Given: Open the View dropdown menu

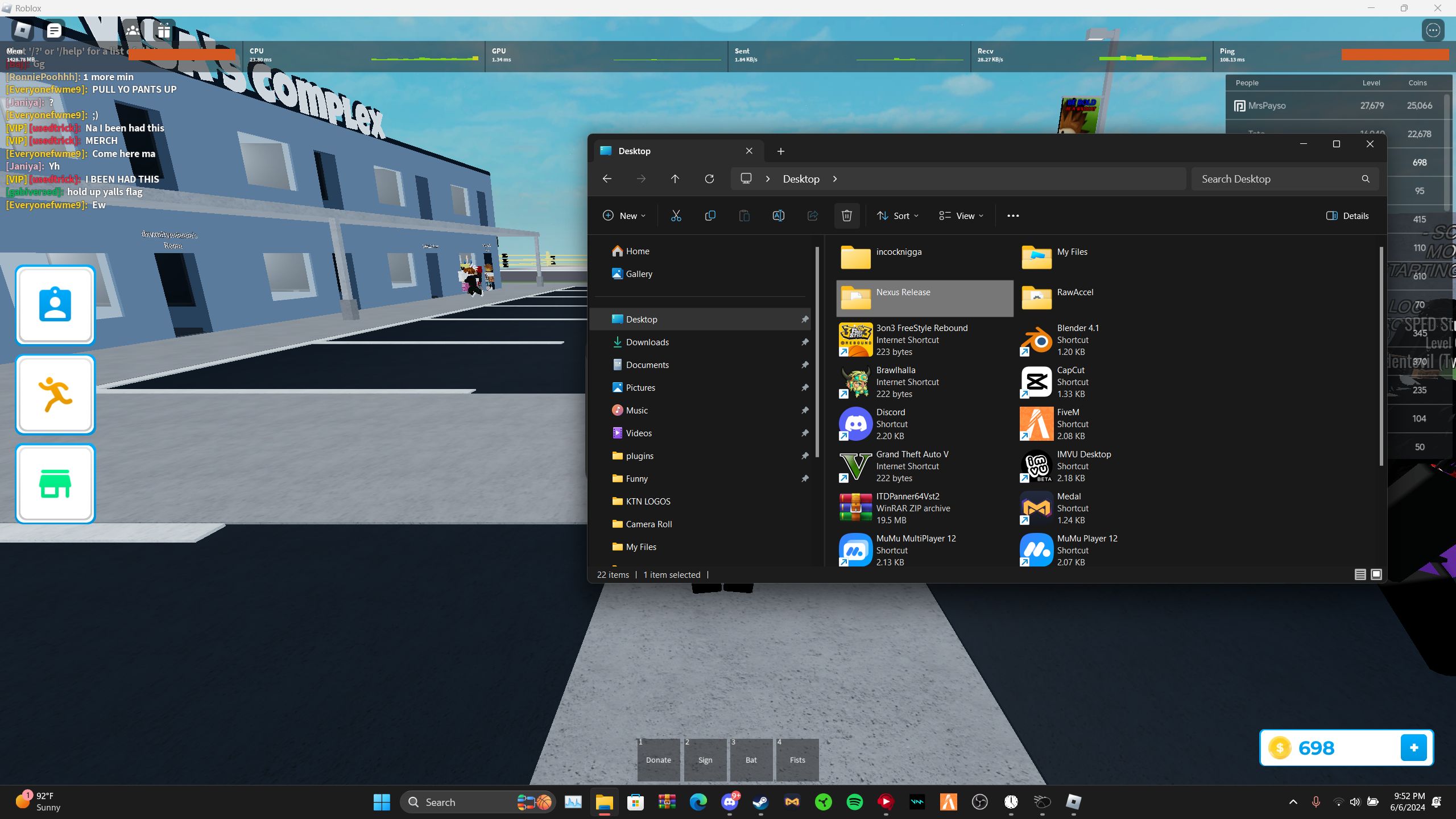Looking at the screenshot, I should 961,216.
